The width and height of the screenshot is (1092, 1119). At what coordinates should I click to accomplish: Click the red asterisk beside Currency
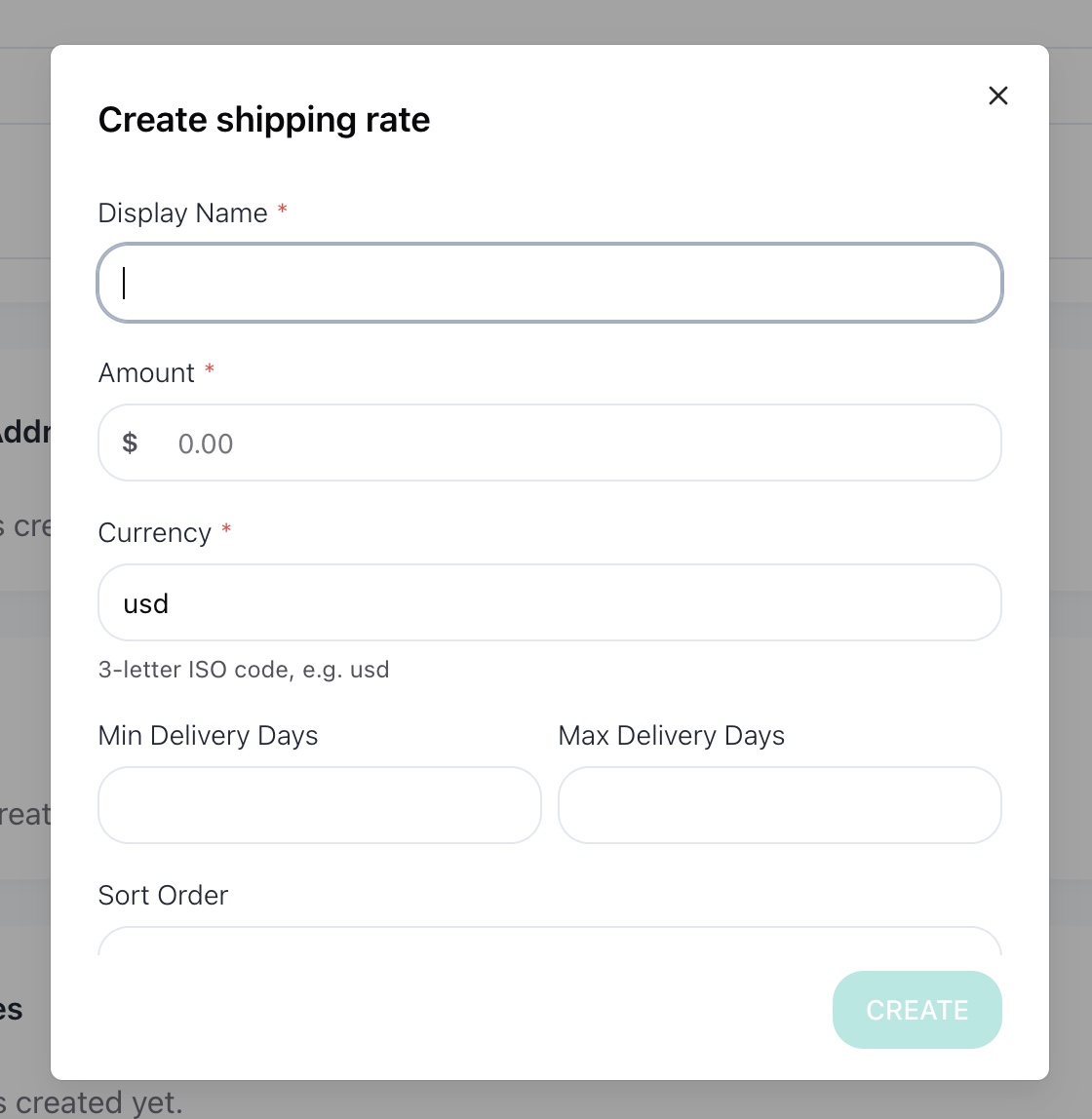click(226, 529)
